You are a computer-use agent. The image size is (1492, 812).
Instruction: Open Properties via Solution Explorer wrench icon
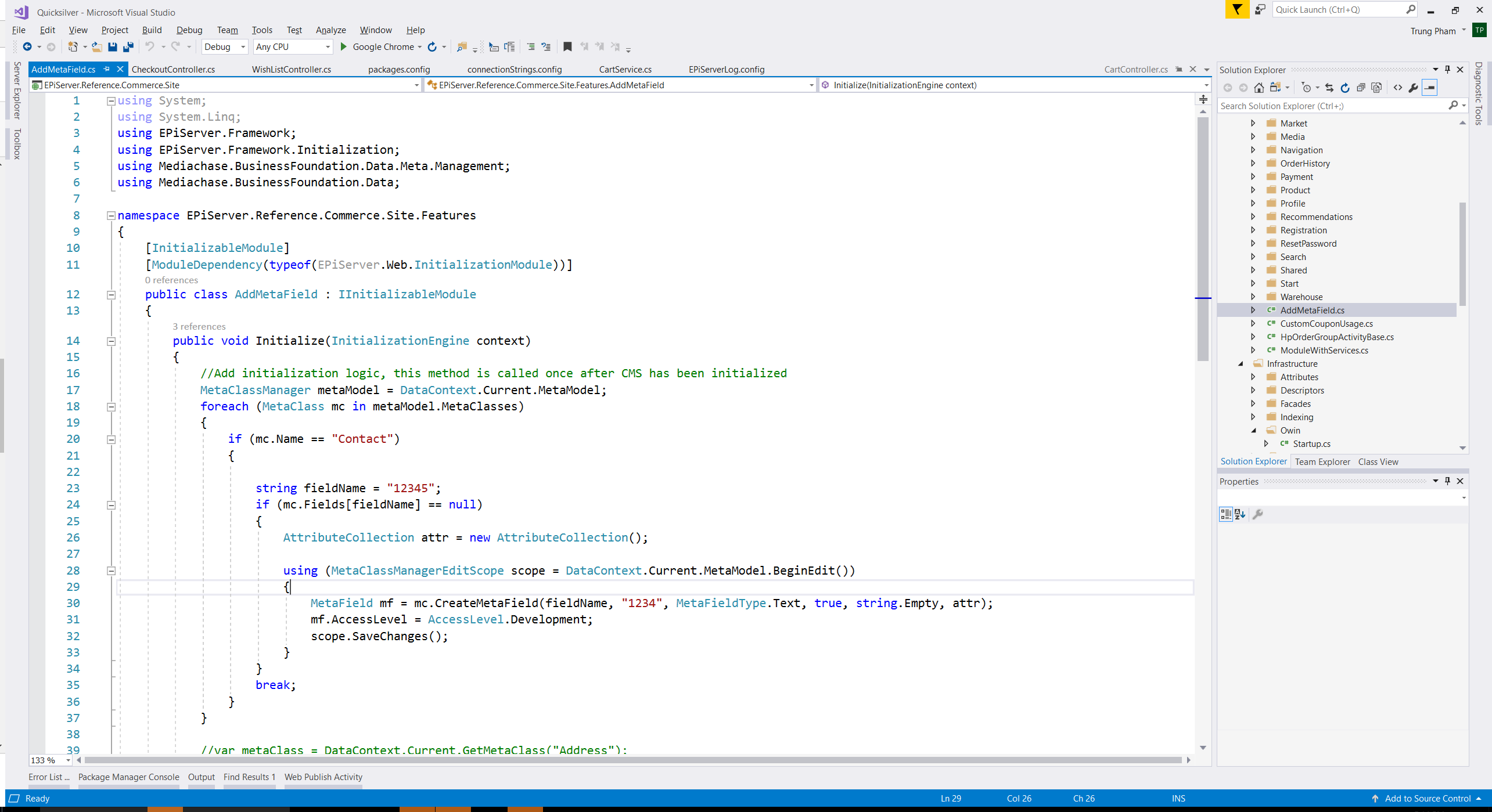coord(1413,88)
